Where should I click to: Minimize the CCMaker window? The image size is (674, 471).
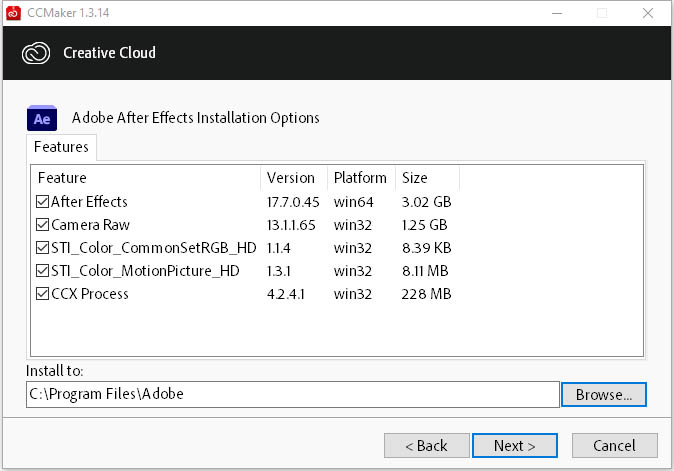pyautogui.click(x=557, y=12)
